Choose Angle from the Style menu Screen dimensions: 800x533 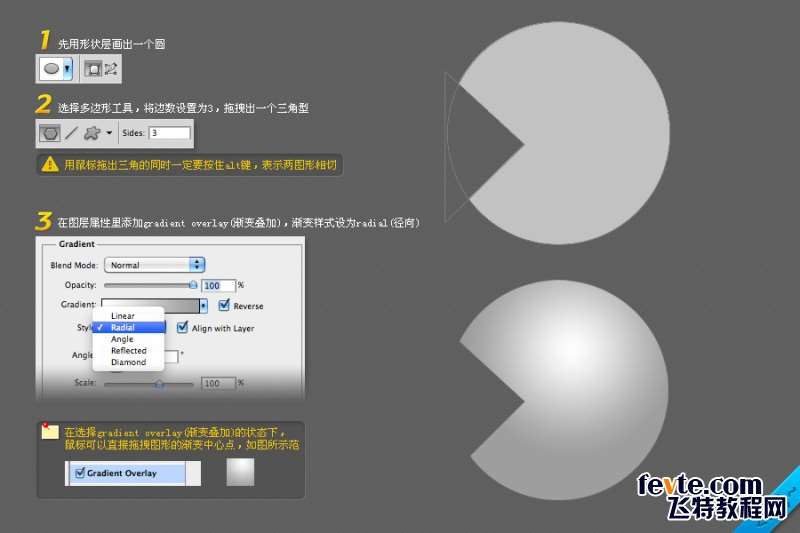(x=129, y=339)
